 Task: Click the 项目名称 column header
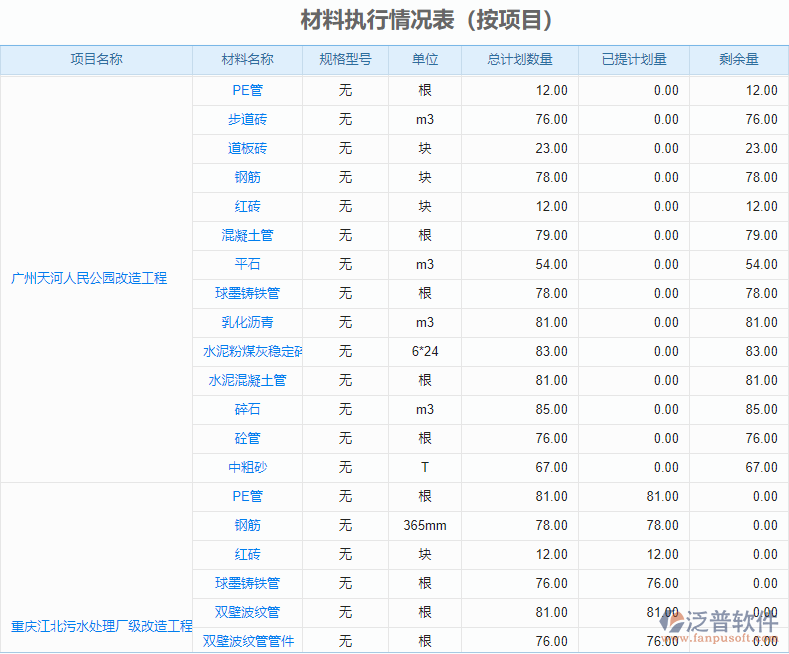pos(96,59)
